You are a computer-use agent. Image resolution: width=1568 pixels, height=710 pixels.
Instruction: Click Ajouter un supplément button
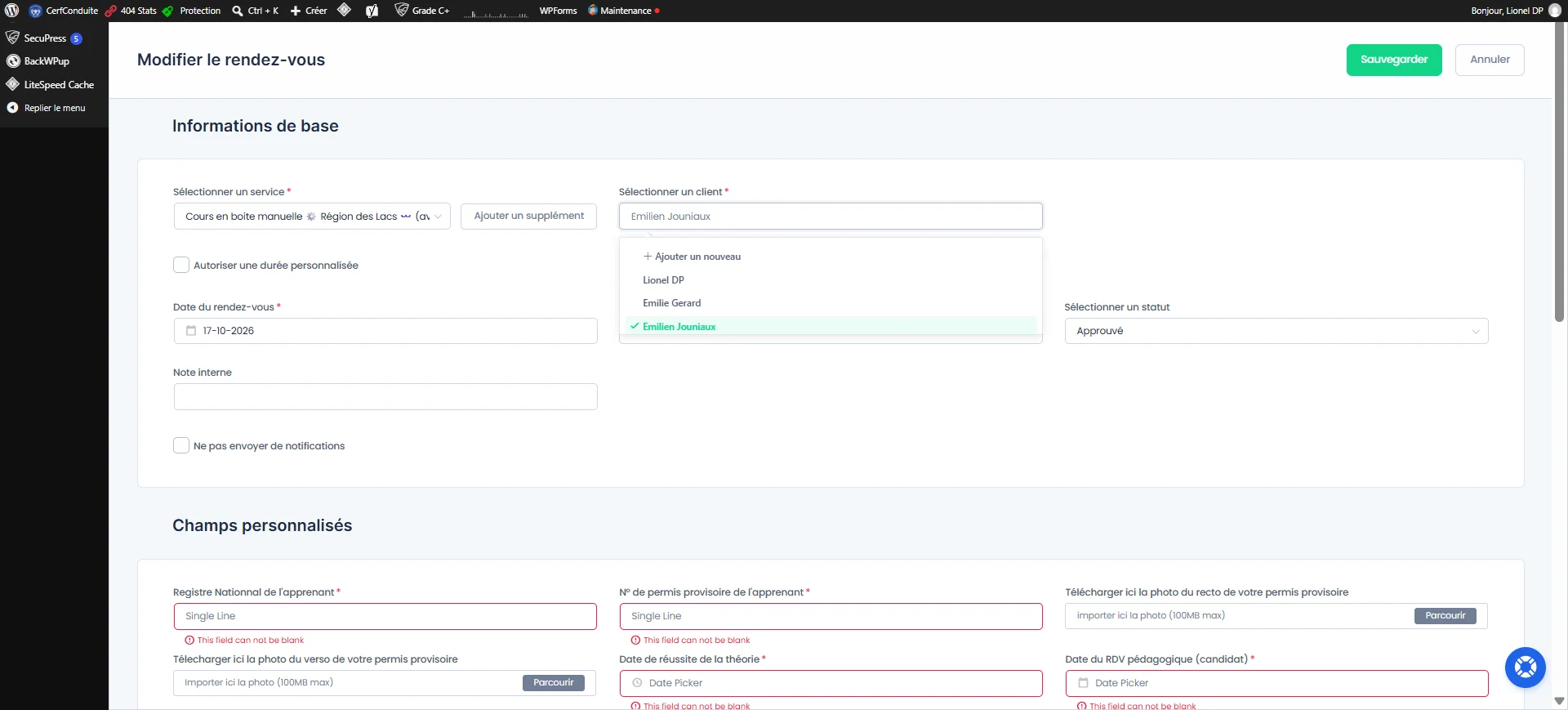click(529, 216)
